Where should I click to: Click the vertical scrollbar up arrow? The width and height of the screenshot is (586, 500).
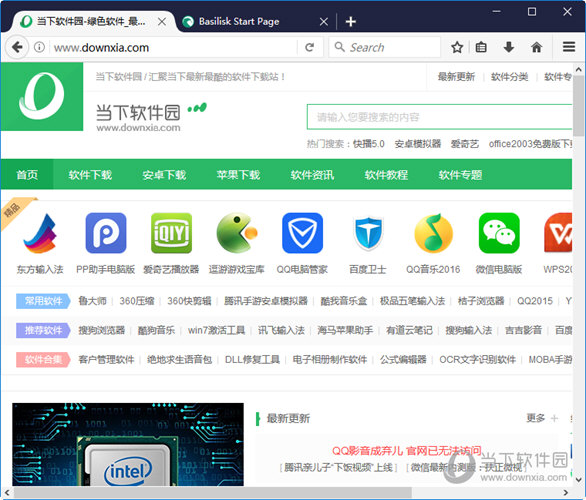579,70
